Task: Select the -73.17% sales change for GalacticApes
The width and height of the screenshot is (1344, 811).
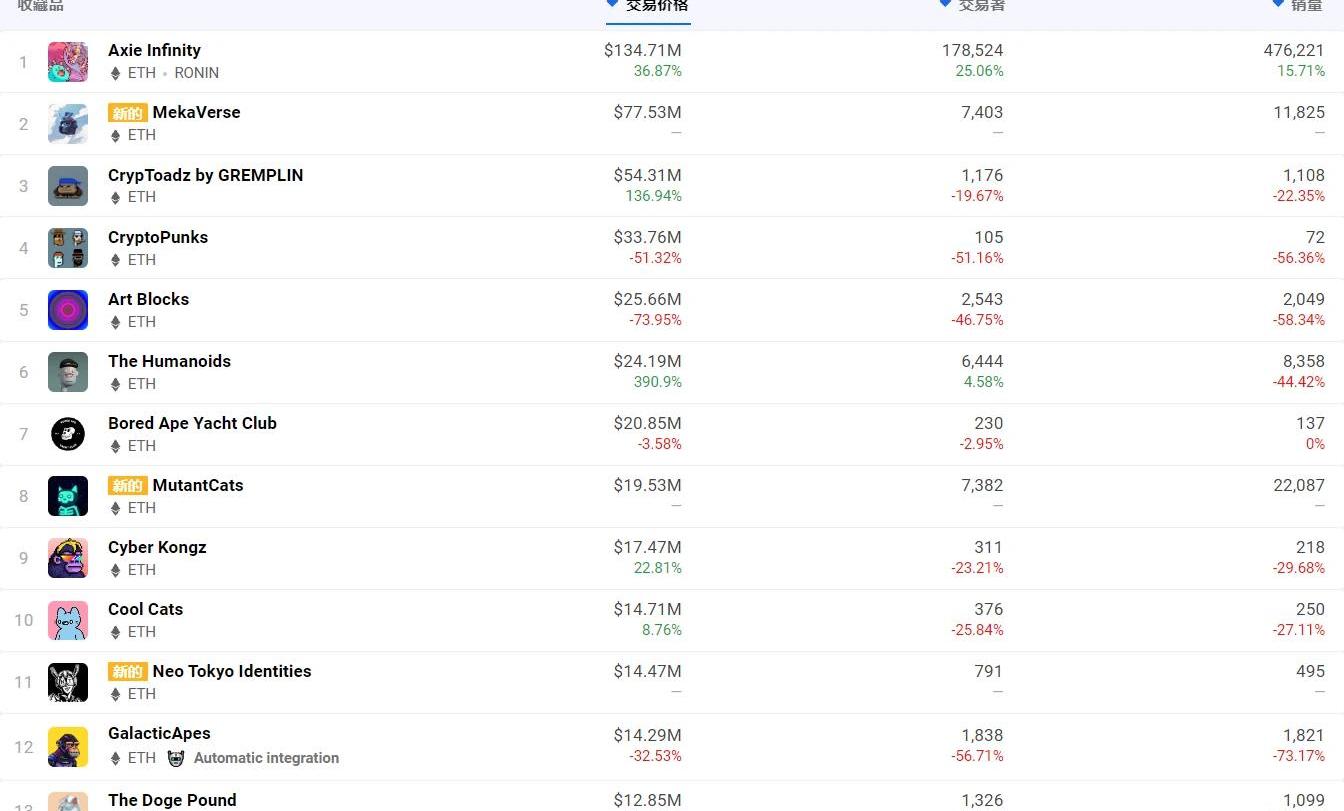Action: point(1299,755)
